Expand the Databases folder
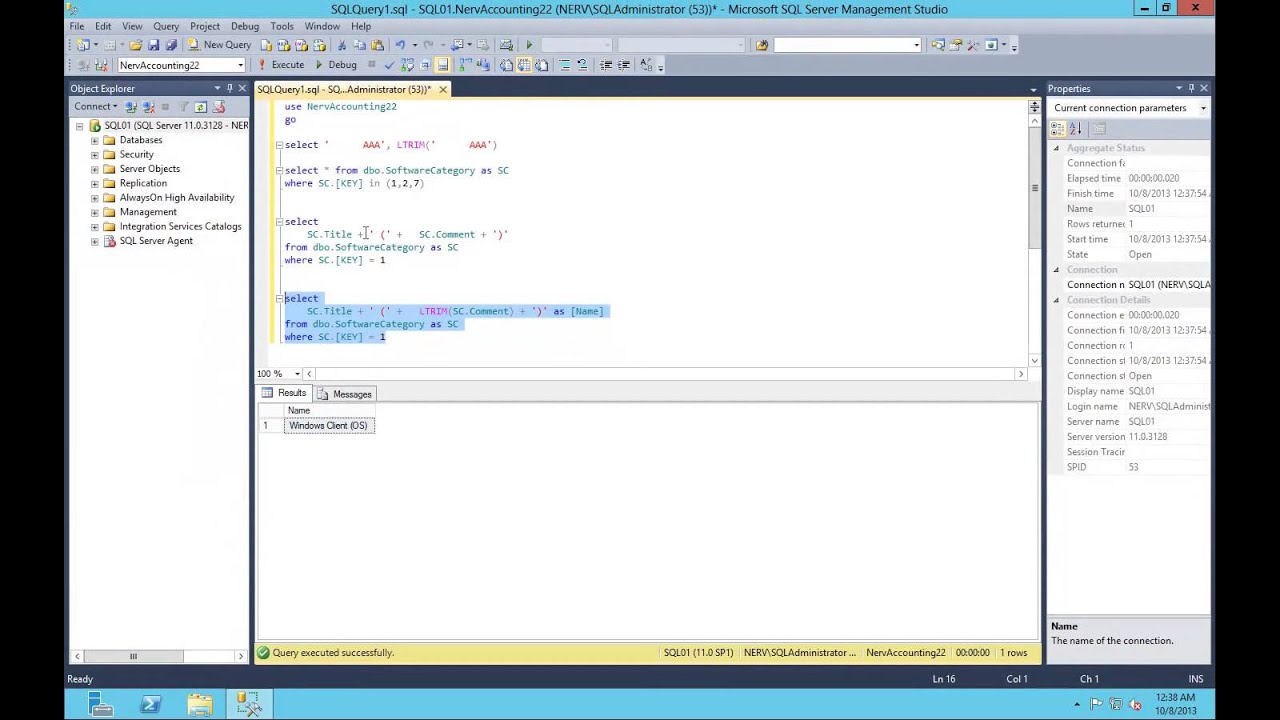Viewport: 1280px width, 720px height. point(95,140)
